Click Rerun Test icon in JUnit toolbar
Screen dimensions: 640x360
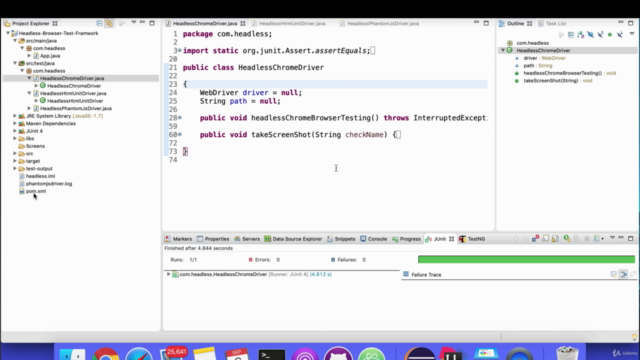(567, 238)
